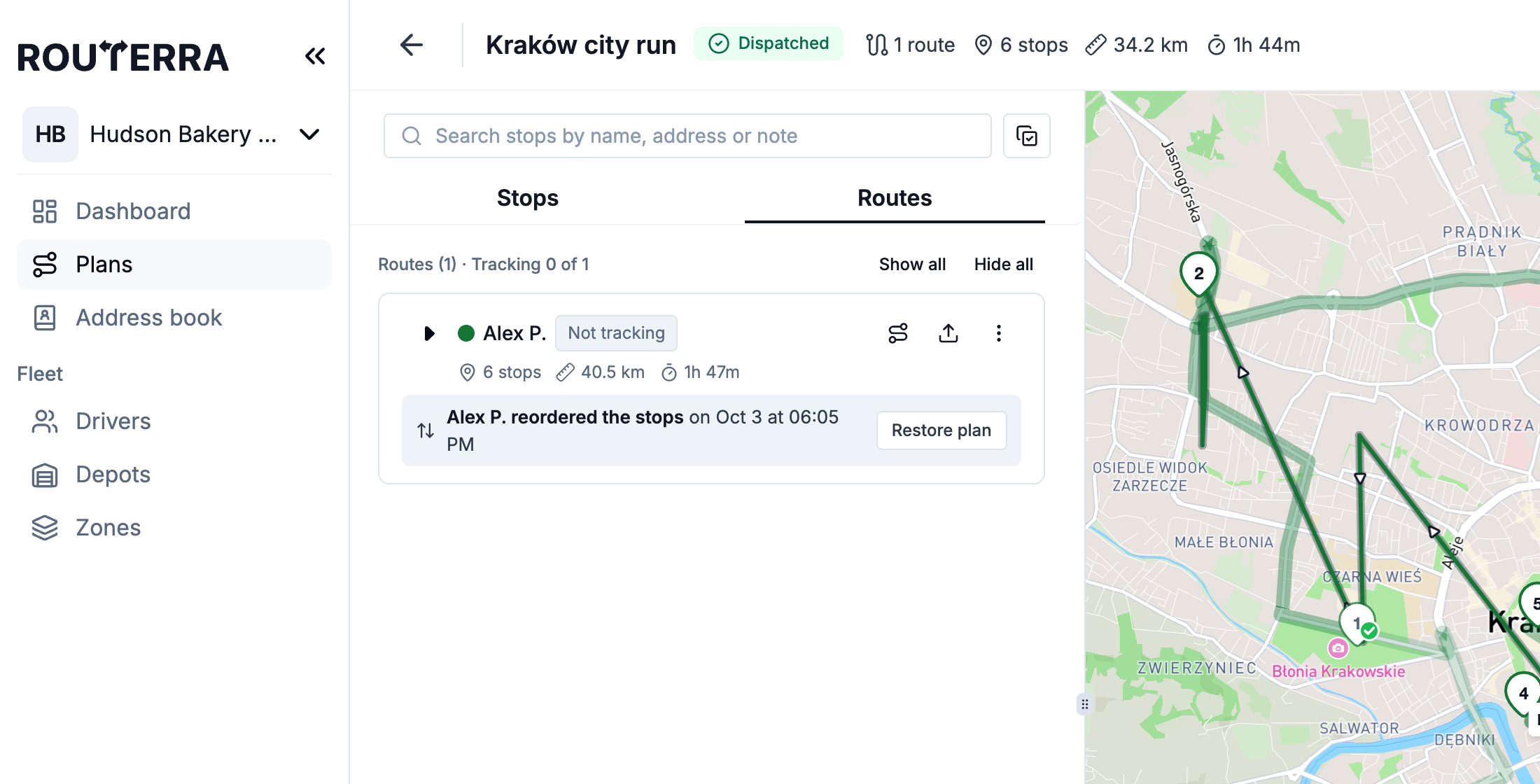
Task: Click the Restore plan button
Action: click(x=941, y=430)
